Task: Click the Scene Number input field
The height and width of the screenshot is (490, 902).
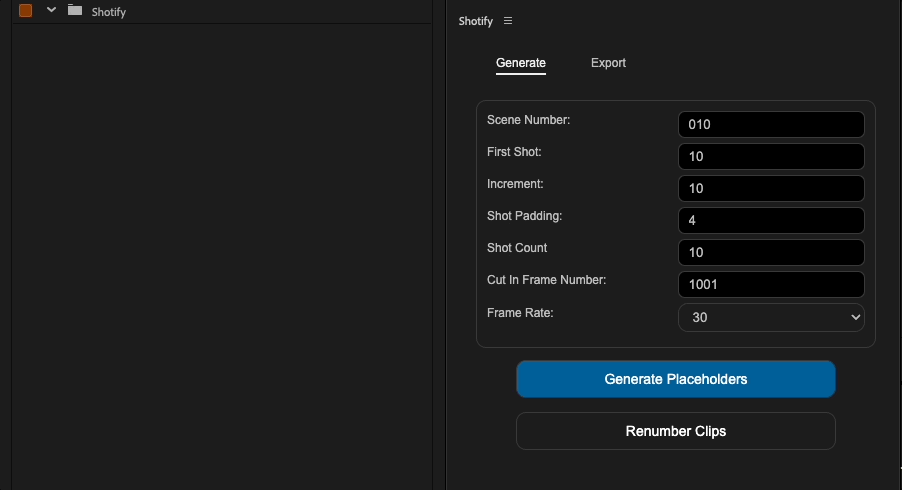Action: click(x=771, y=124)
